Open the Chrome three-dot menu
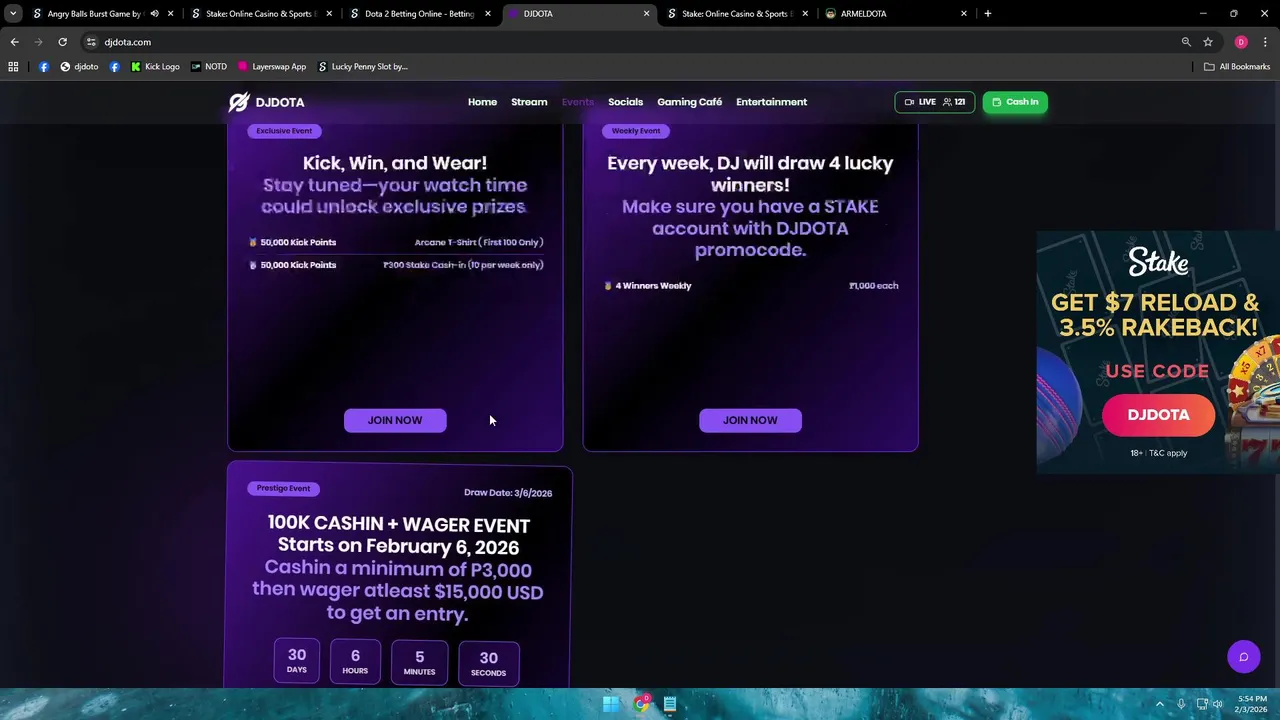 1265,42
